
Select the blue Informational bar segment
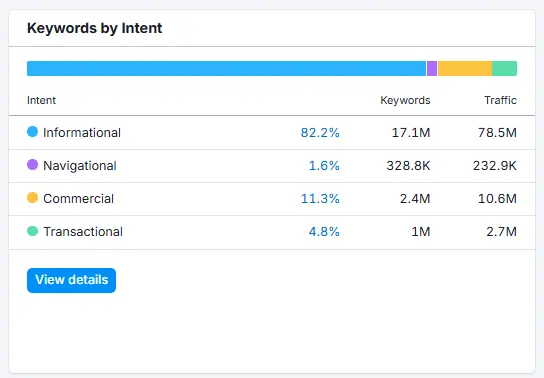coord(226,68)
